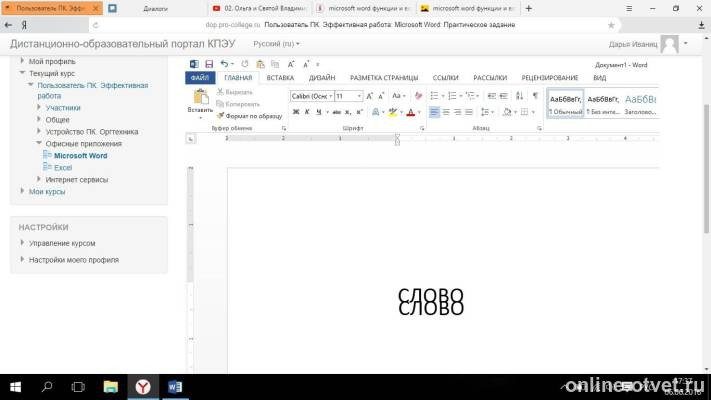Click the clear formatting eraser icon

point(418,96)
